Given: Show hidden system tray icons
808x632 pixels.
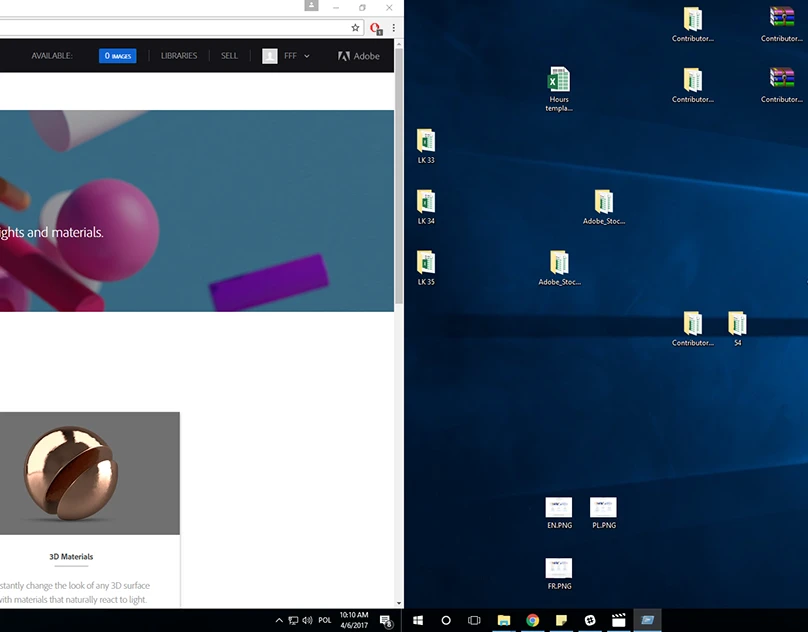Looking at the screenshot, I should [279, 620].
